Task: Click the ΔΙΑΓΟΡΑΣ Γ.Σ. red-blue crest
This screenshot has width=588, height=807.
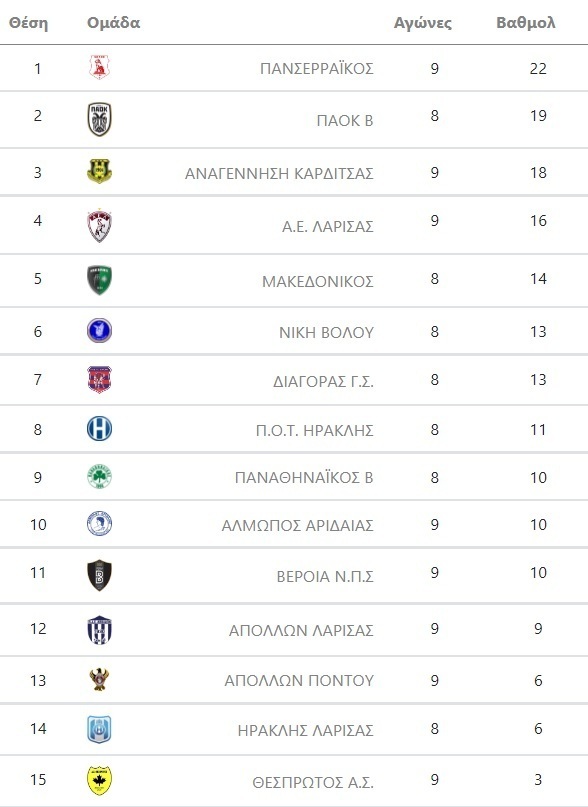Action: [x=99, y=379]
